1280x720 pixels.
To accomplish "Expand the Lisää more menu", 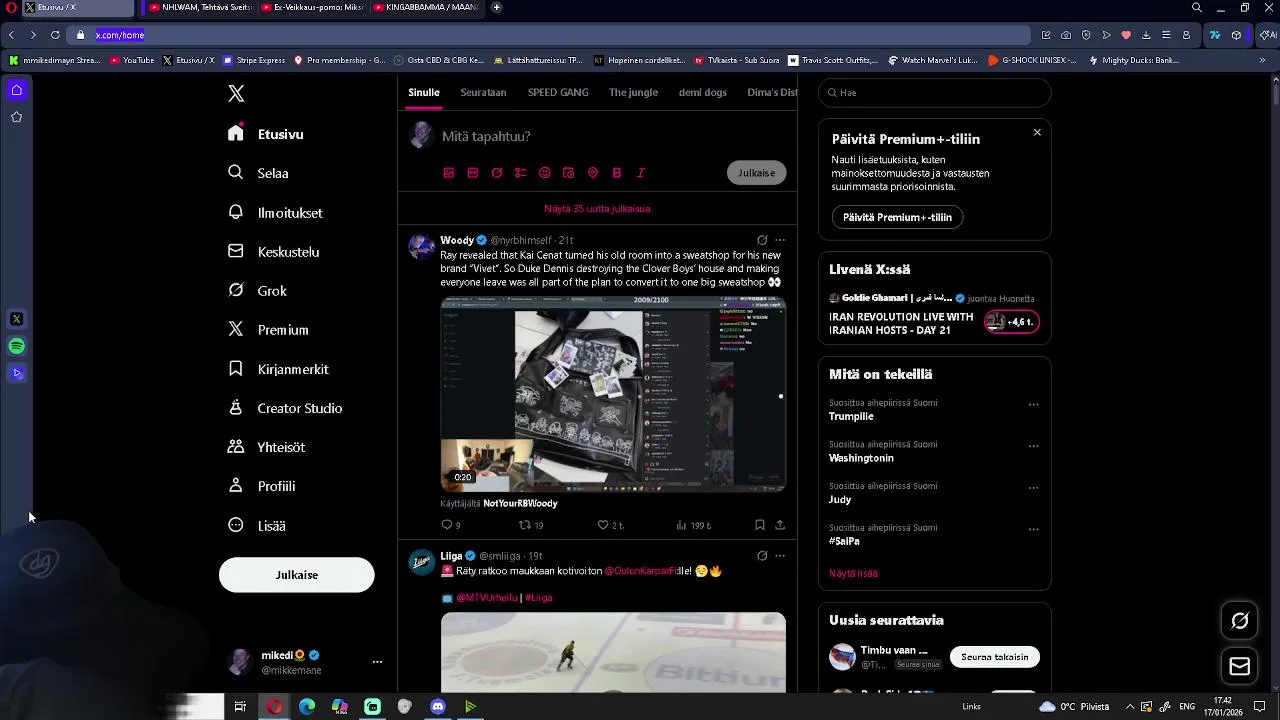I will click(256, 525).
